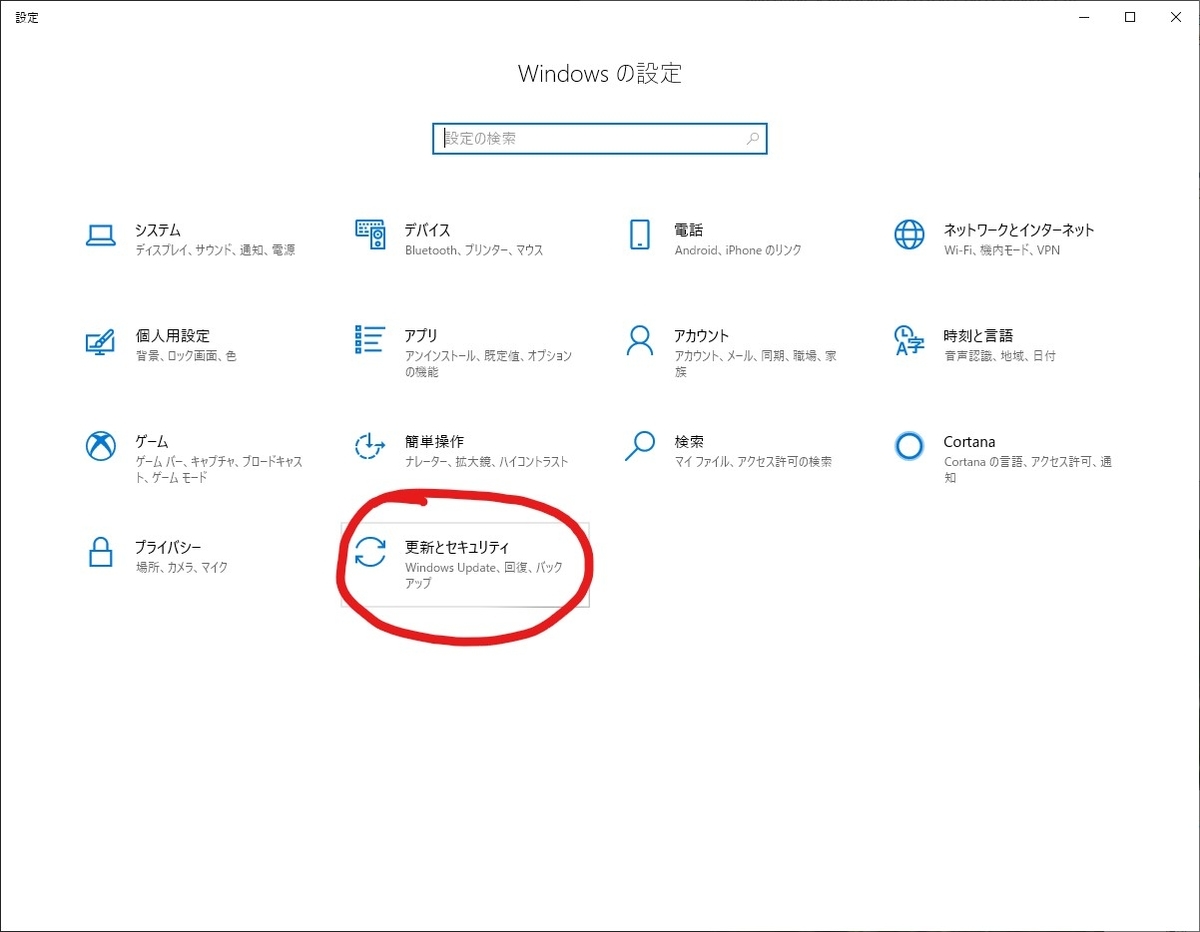The height and width of the screenshot is (932, 1200).
Task: Focus the 設定の検索 input field
Action: [x=600, y=139]
